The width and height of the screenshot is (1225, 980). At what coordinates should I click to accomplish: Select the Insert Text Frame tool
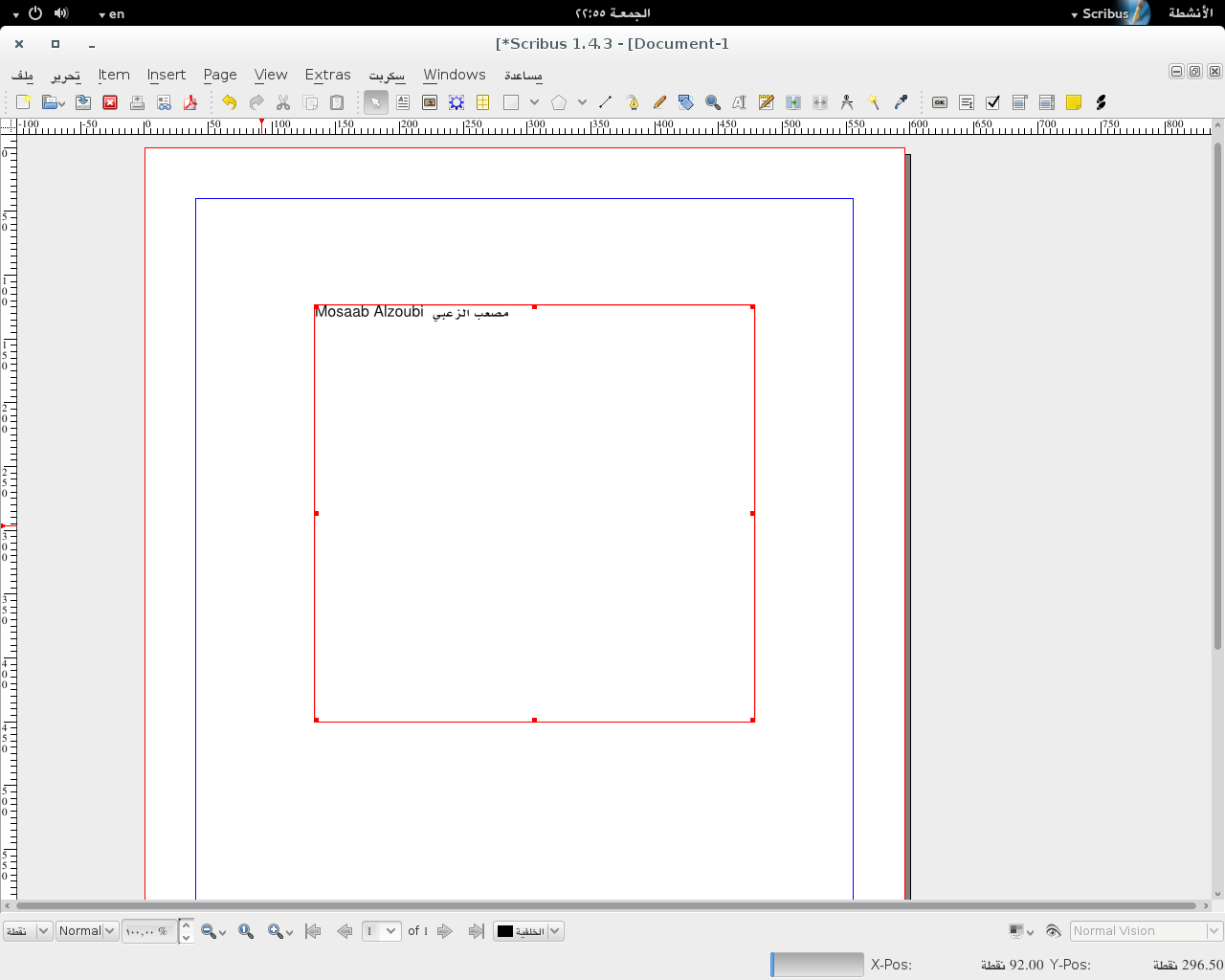tap(403, 102)
